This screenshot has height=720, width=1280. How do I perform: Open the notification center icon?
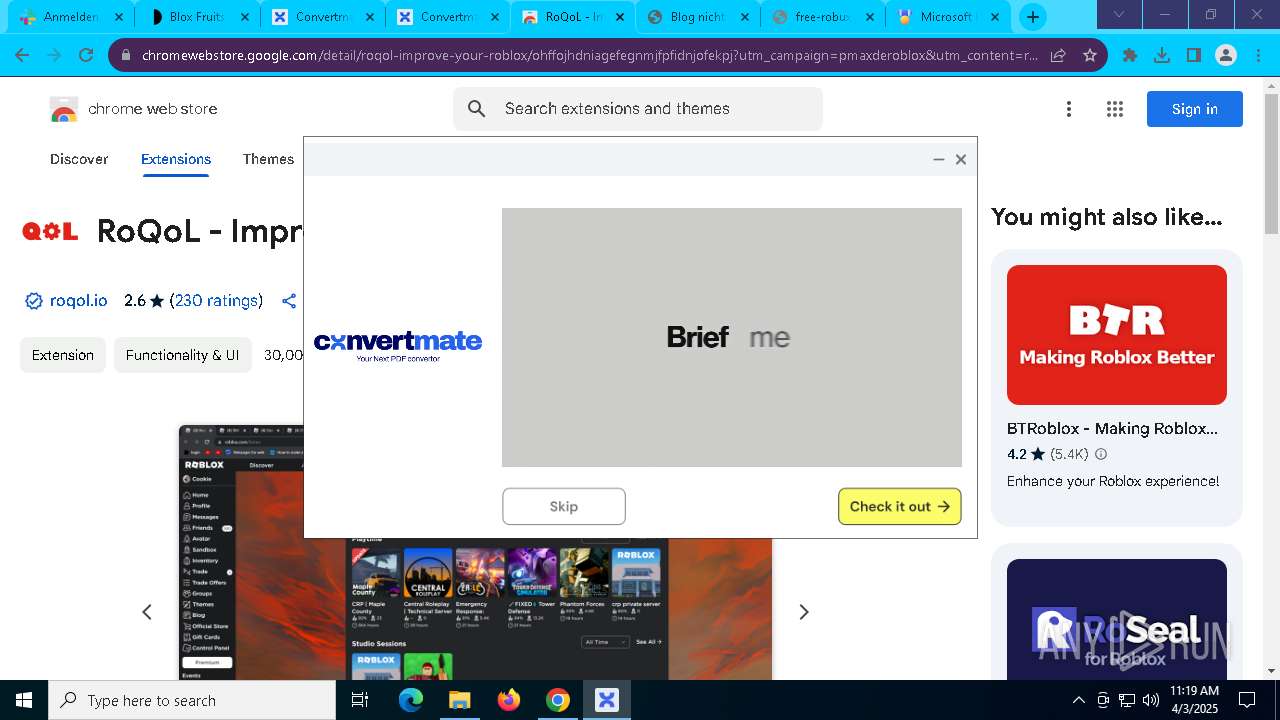point(1247,700)
